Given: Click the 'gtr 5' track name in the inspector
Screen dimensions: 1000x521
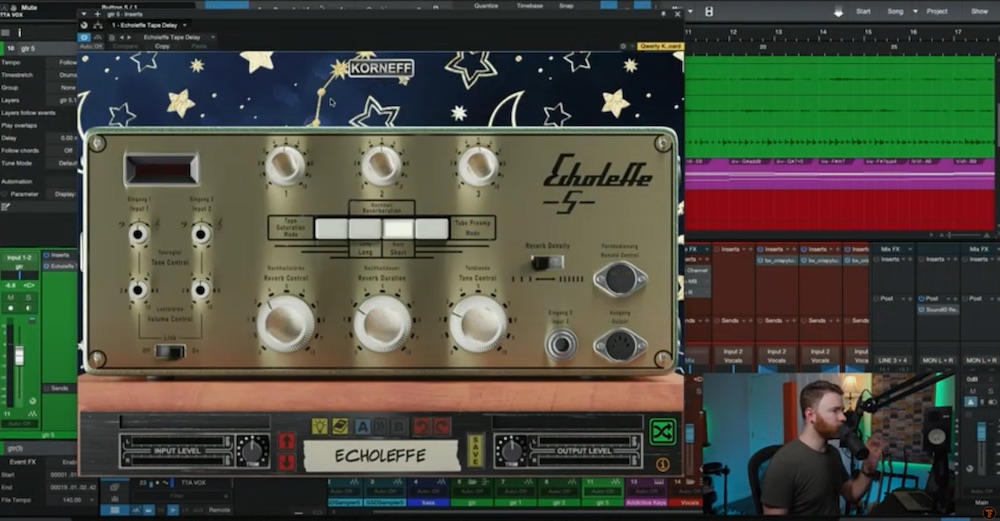Looking at the screenshot, I should (x=28, y=48).
